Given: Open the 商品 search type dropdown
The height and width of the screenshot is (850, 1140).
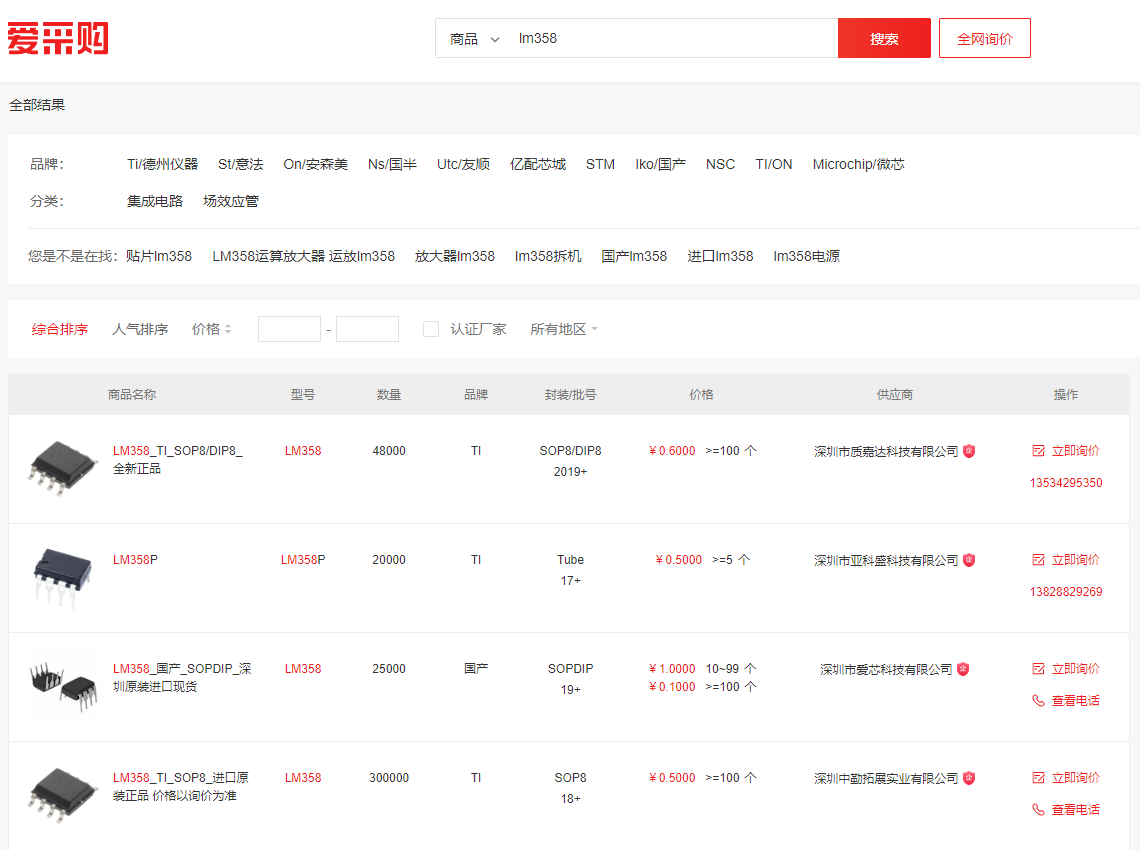Looking at the screenshot, I should [474, 39].
